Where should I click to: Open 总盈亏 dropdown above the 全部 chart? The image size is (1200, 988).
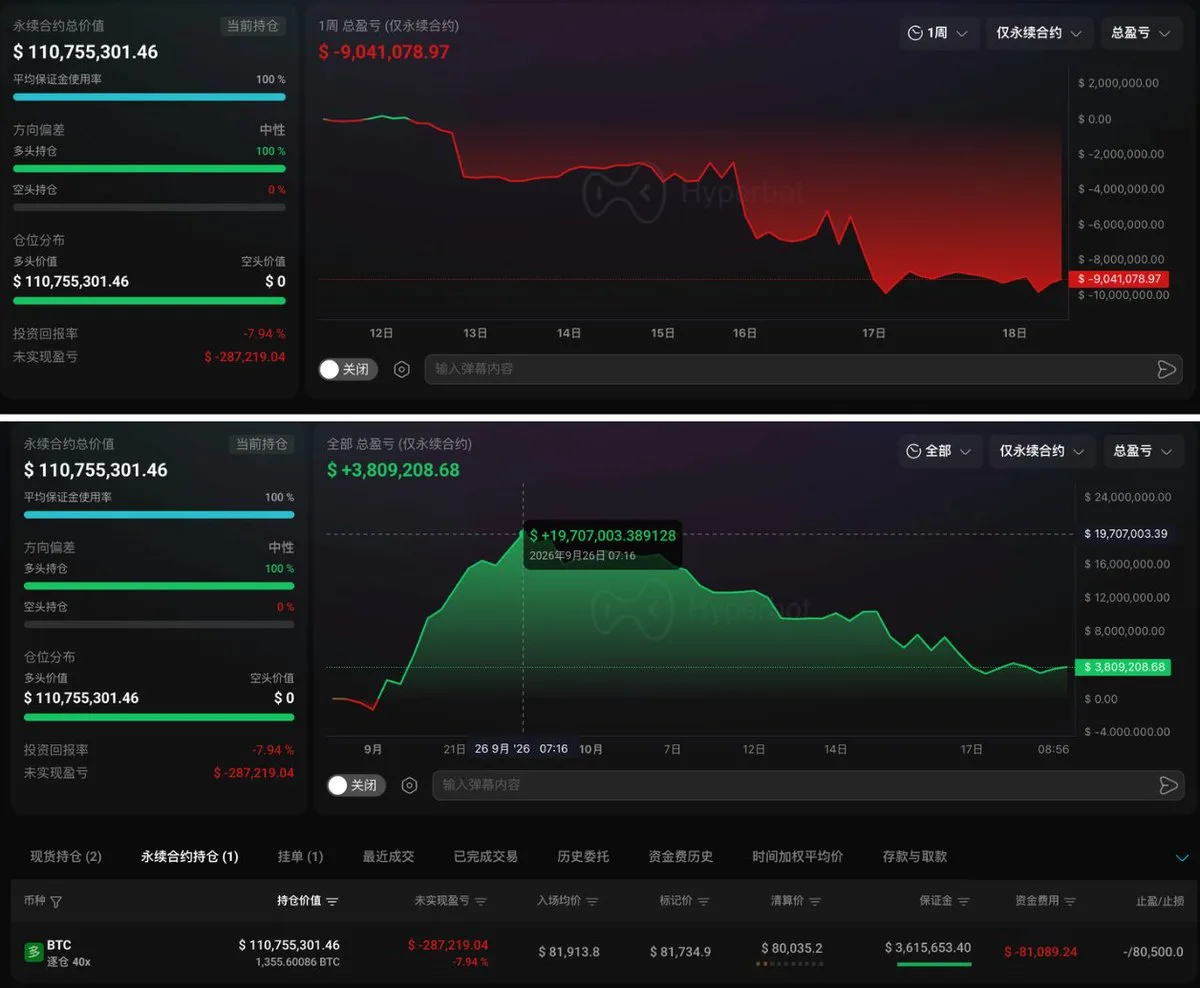[1142, 451]
